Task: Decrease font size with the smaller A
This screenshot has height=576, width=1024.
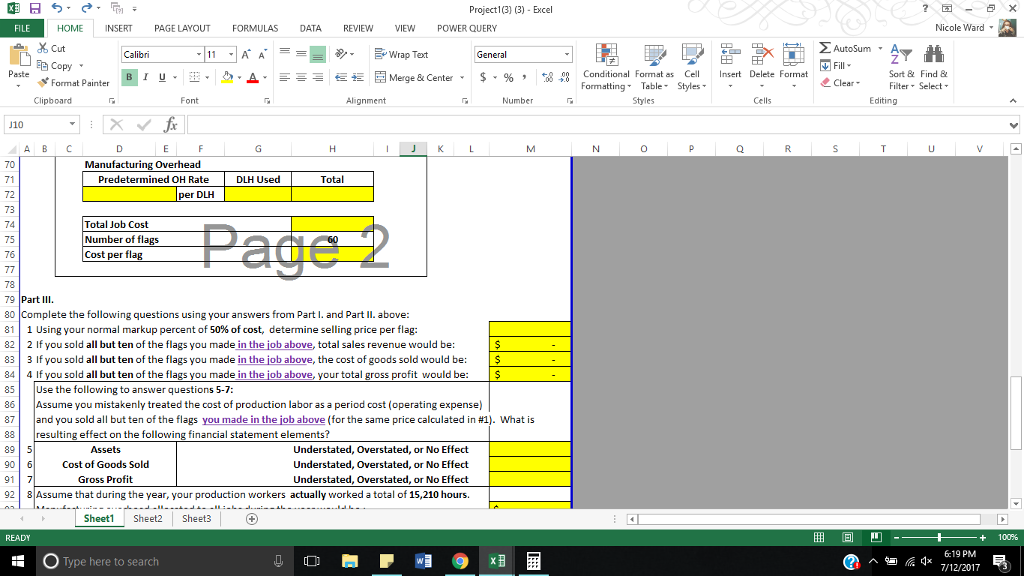Action: coord(262,55)
